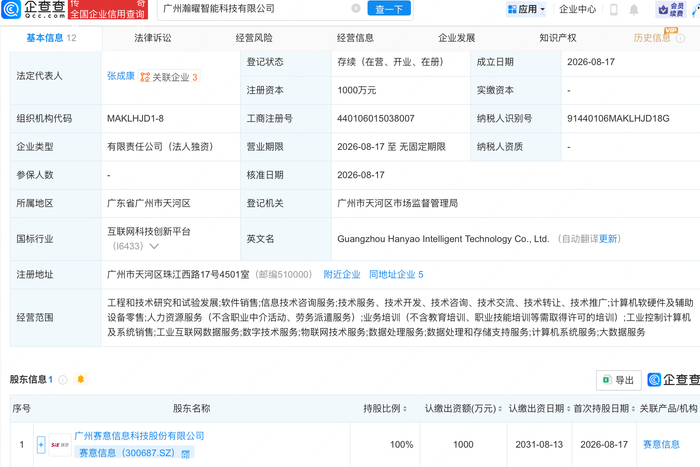Click info icon beside 股东信息

[x=63, y=379]
